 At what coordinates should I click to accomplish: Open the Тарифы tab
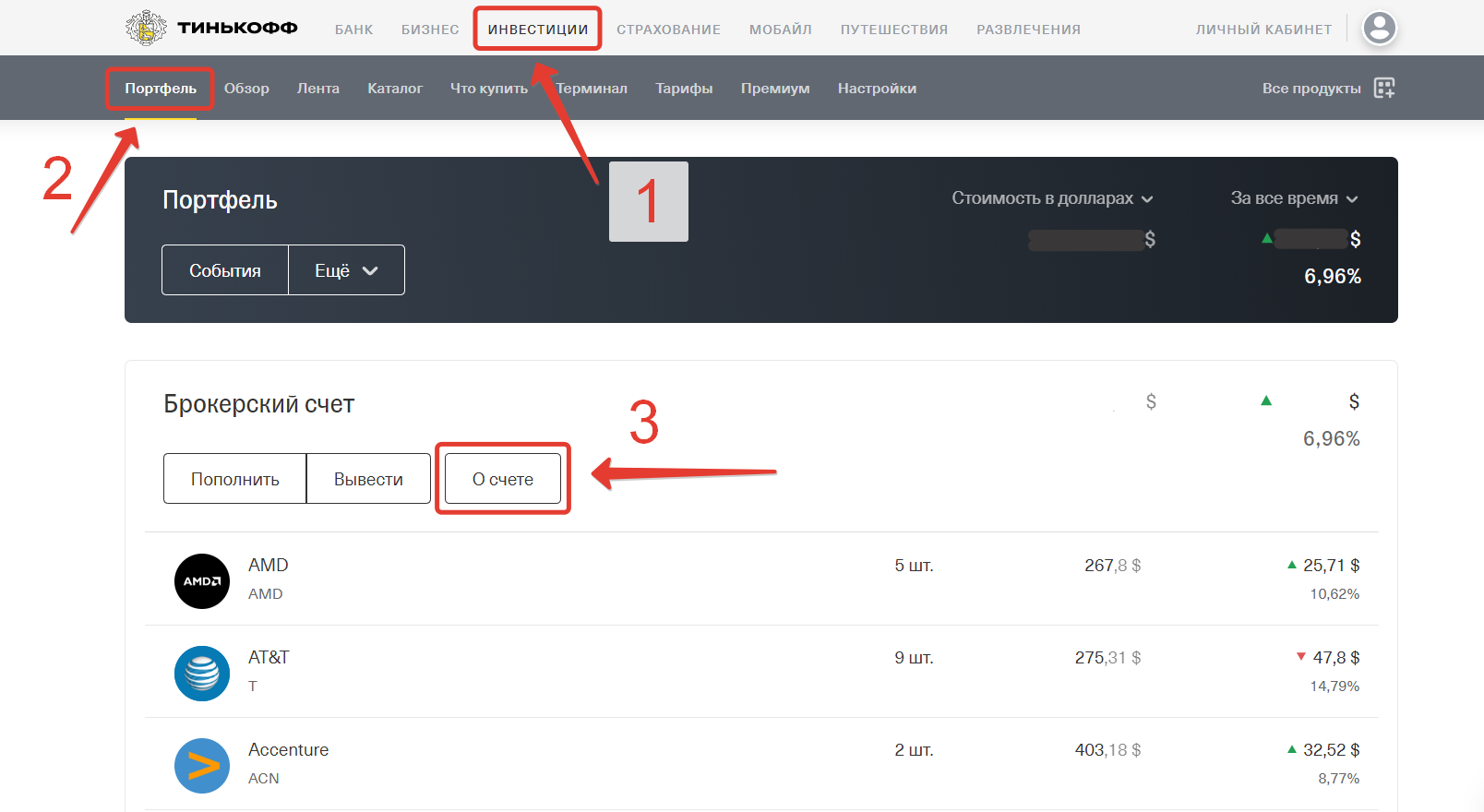(x=684, y=89)
